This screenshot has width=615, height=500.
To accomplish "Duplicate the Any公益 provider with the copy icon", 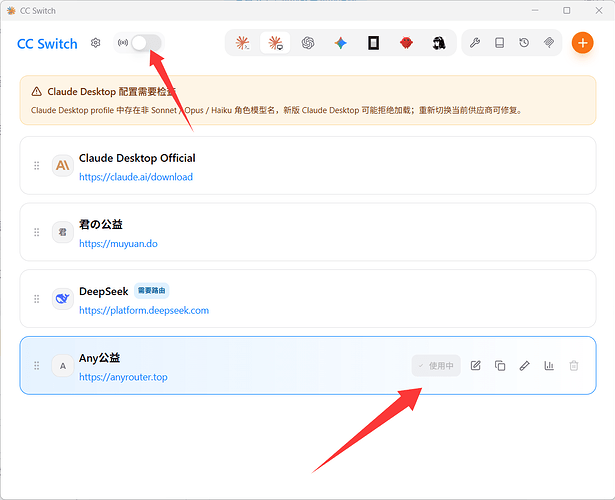I will (500, 365).
